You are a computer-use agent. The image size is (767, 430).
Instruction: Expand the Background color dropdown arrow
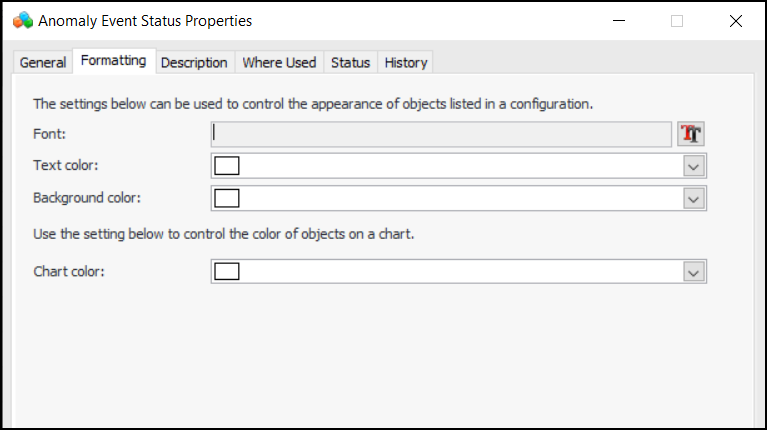click(694, 198)
